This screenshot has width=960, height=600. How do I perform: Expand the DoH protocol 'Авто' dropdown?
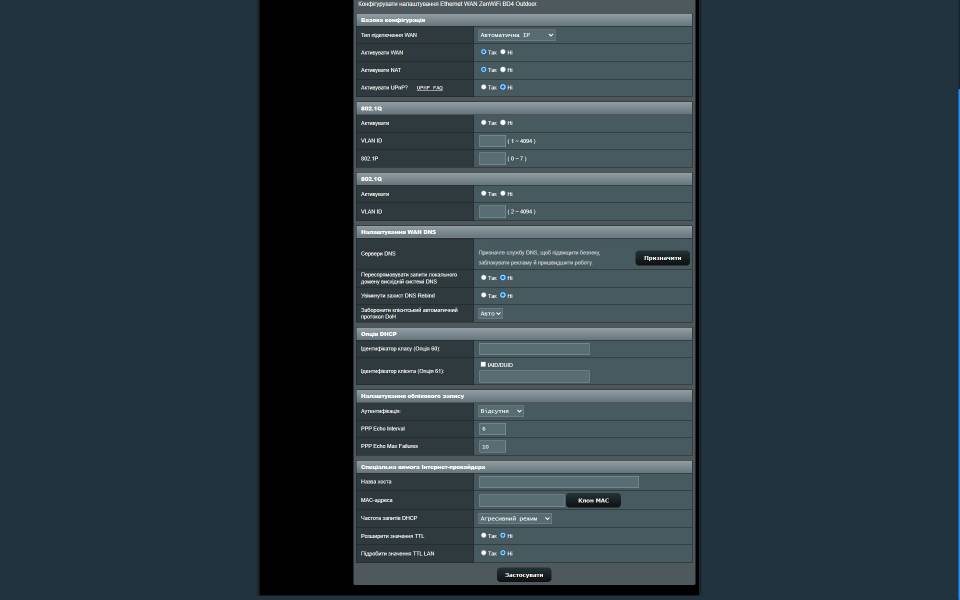click(x=490, y=313)
